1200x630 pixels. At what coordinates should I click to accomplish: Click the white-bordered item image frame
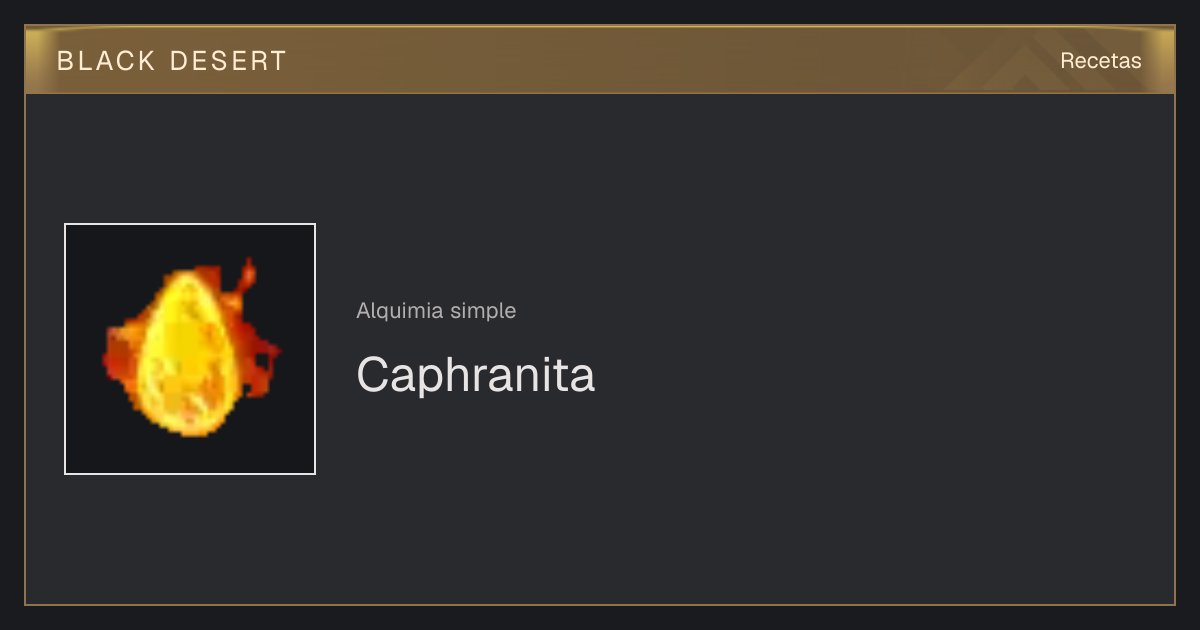[190, 349]
